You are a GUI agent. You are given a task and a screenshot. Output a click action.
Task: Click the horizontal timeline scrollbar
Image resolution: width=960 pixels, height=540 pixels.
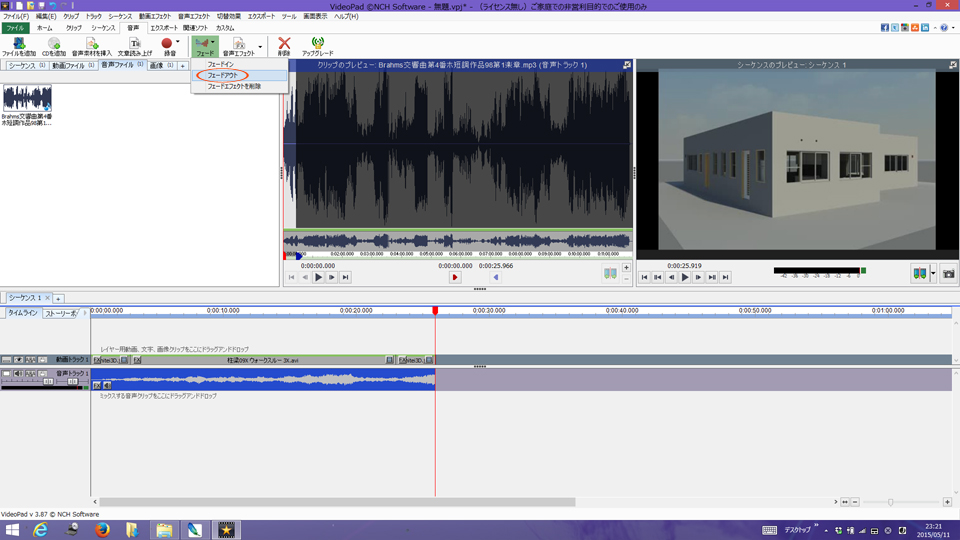pos(337,502)
